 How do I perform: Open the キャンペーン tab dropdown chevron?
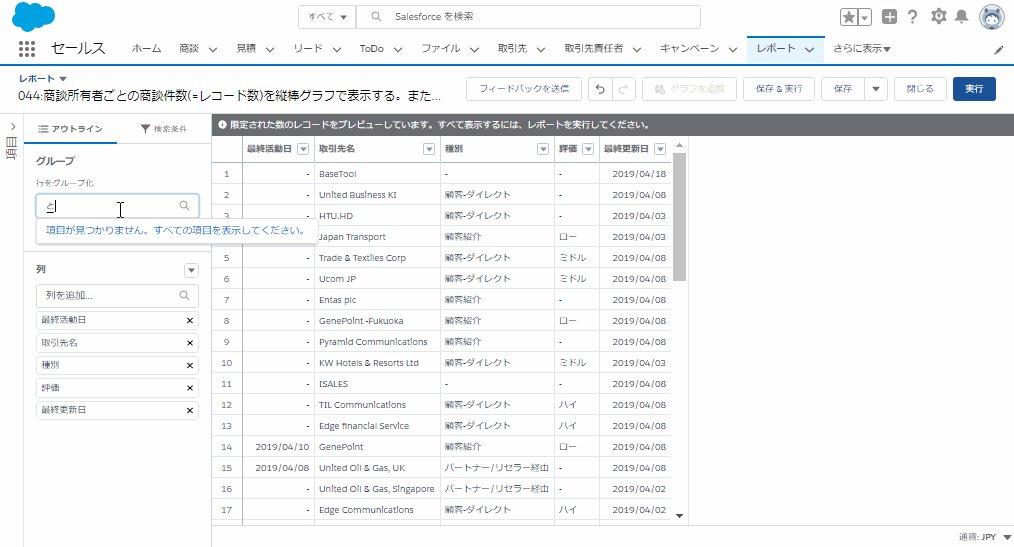point(733,49)
